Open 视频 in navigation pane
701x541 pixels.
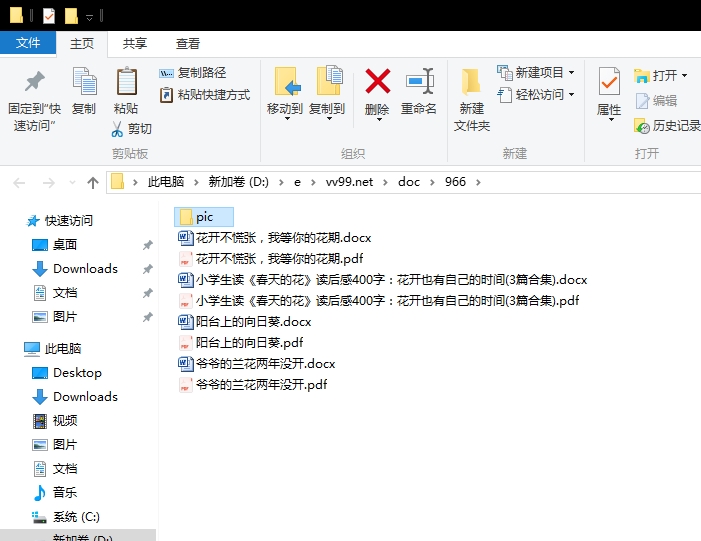coord(55,420)
